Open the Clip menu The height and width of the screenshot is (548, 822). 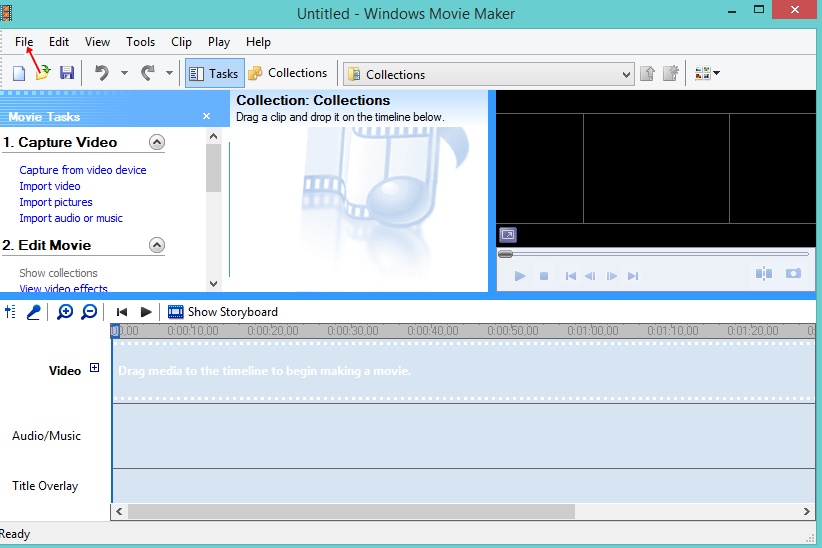click(181, 42)
